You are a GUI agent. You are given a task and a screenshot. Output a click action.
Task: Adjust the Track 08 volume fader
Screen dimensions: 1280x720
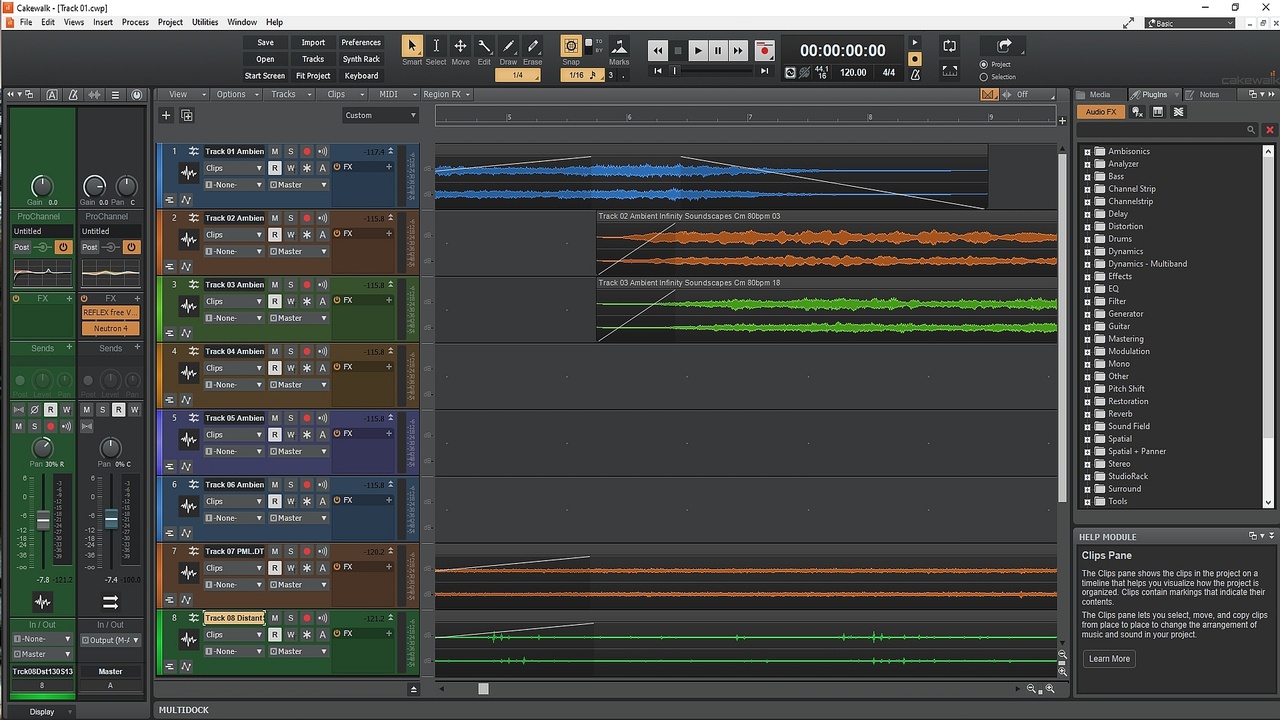tap(43, 520)
